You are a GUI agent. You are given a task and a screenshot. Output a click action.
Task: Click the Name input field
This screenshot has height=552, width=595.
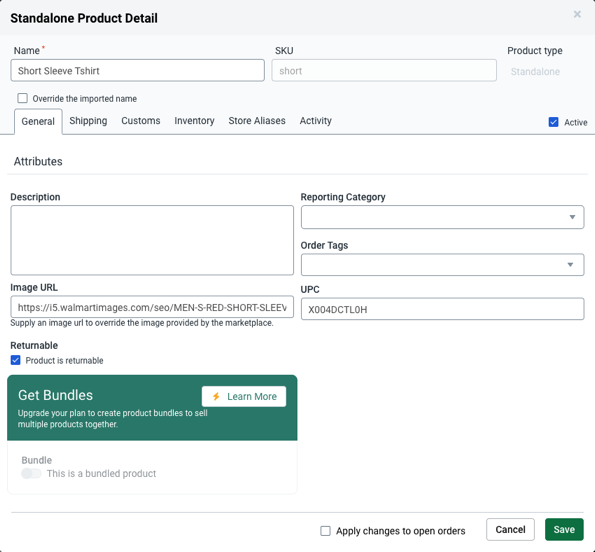(137, 70)
